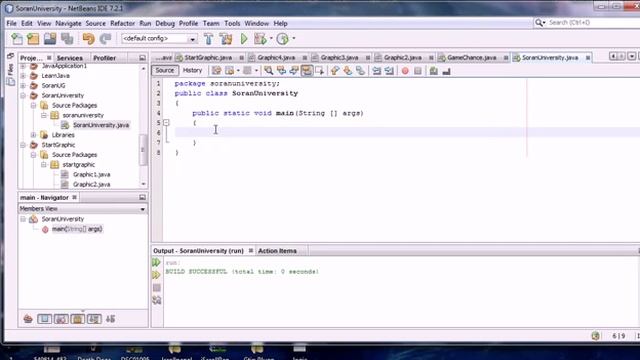Toggle Rectangular Selection icon in editor toolbar
The image size is (640, 360).
click(320, 71)
